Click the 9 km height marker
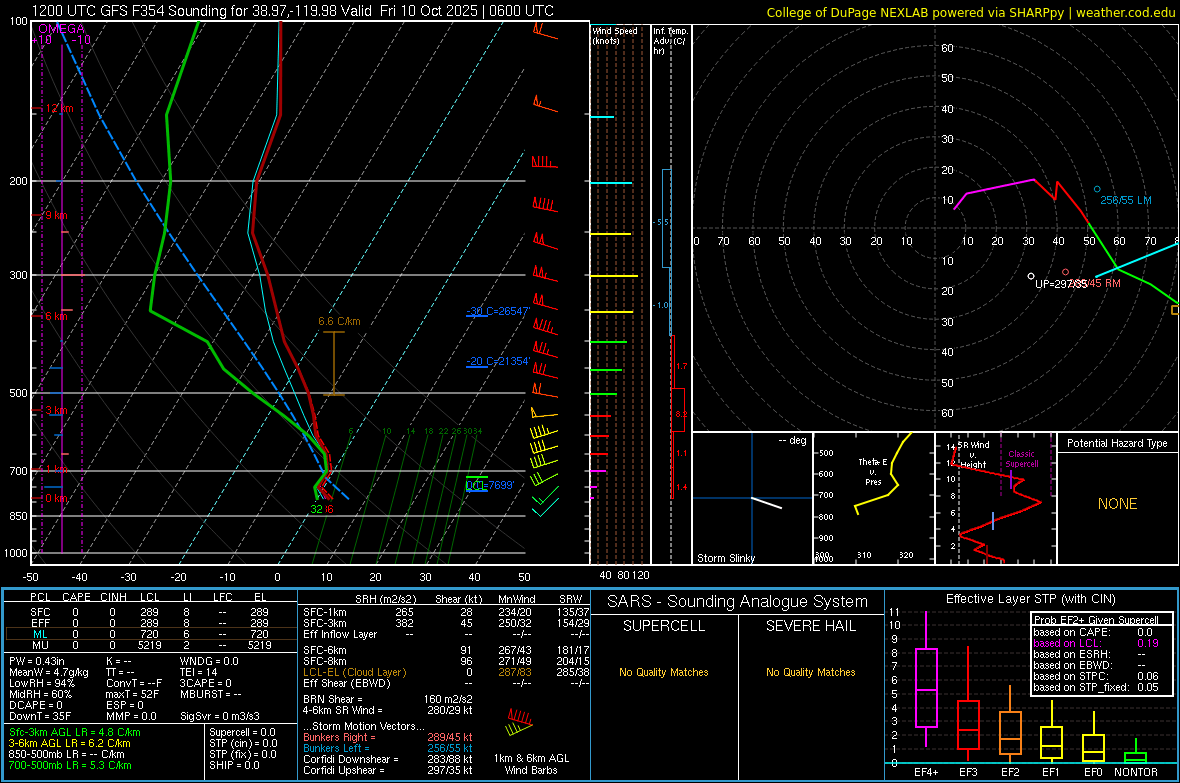 (55, 215)
